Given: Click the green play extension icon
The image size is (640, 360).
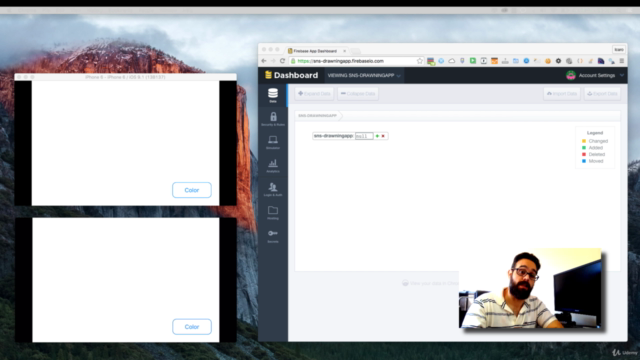Looking at the screenshot, I should pos(473,61).
